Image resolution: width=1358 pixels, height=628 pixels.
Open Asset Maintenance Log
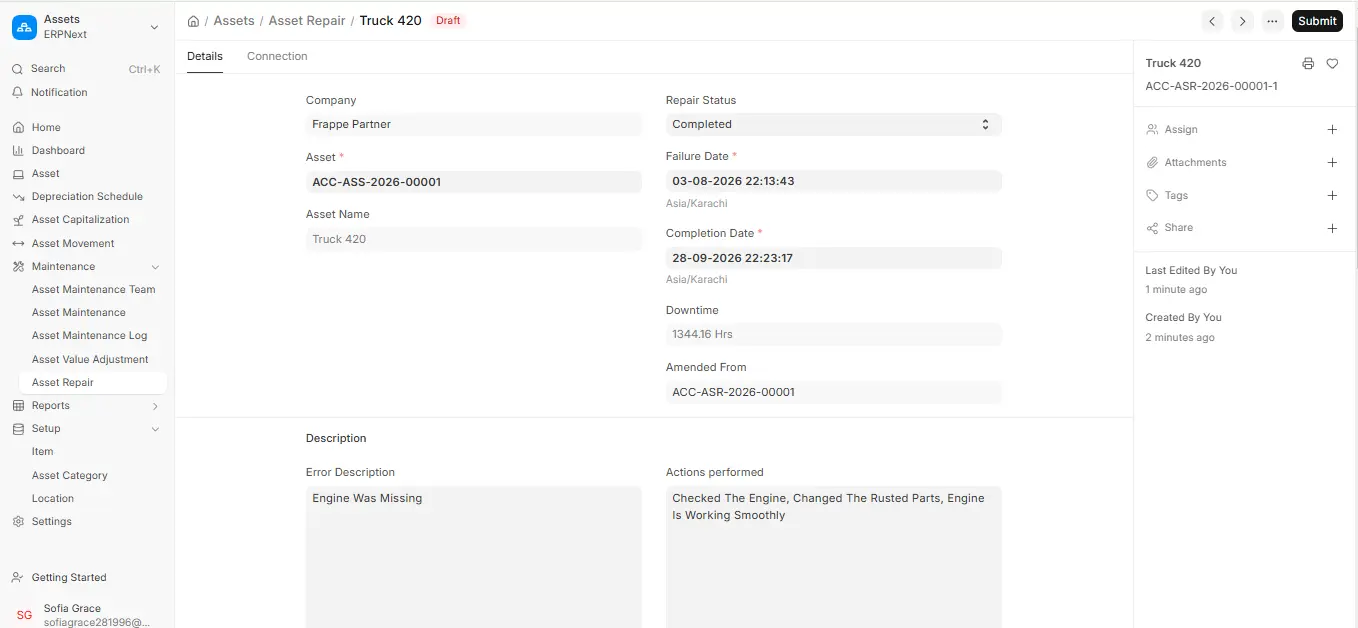coord(89,335)
